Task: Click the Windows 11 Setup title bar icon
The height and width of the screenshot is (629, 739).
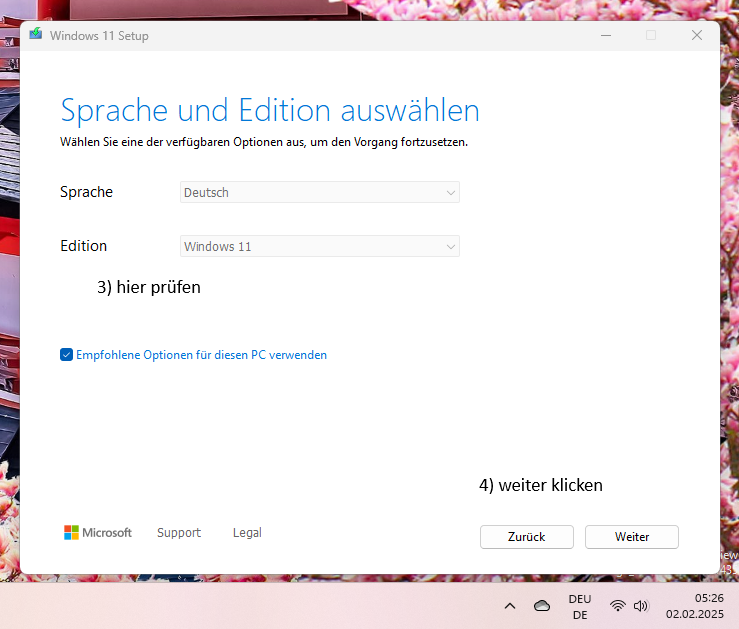Action: (36, 34)
